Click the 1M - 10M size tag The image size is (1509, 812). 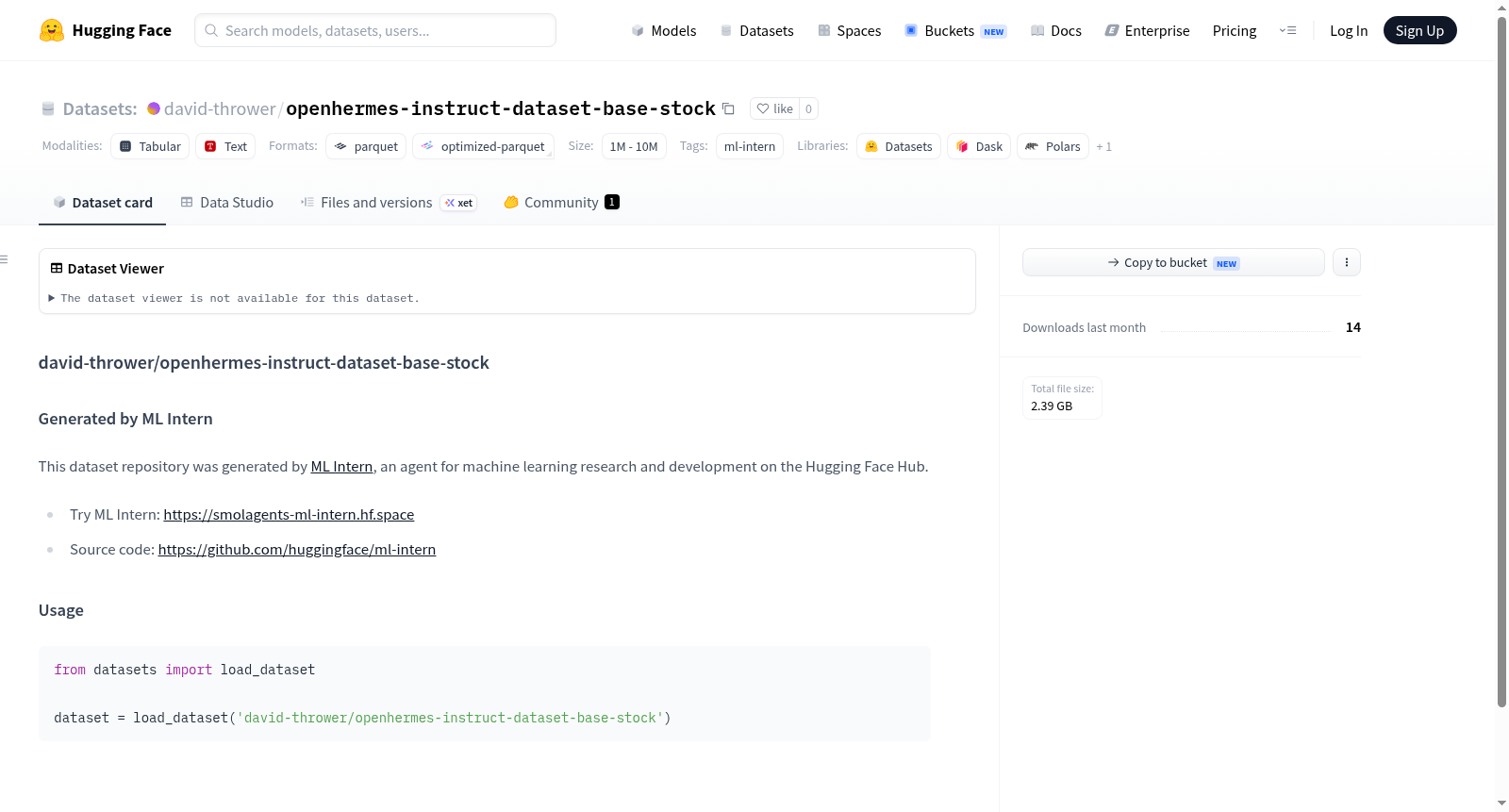[x=634, y=146]
